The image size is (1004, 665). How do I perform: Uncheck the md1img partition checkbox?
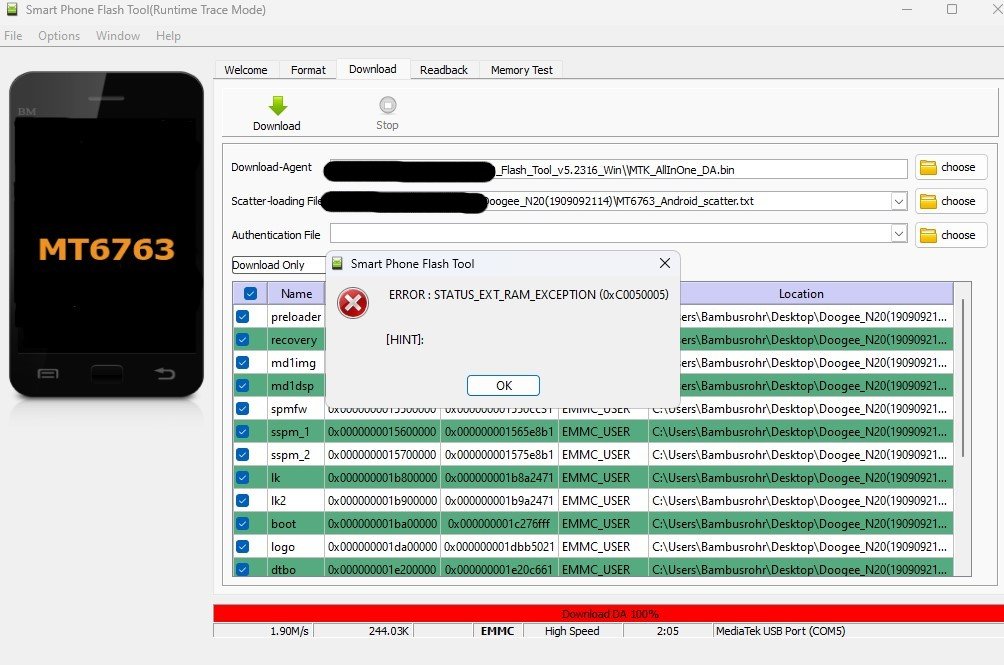pyautogui.click(x=243, y=363)
